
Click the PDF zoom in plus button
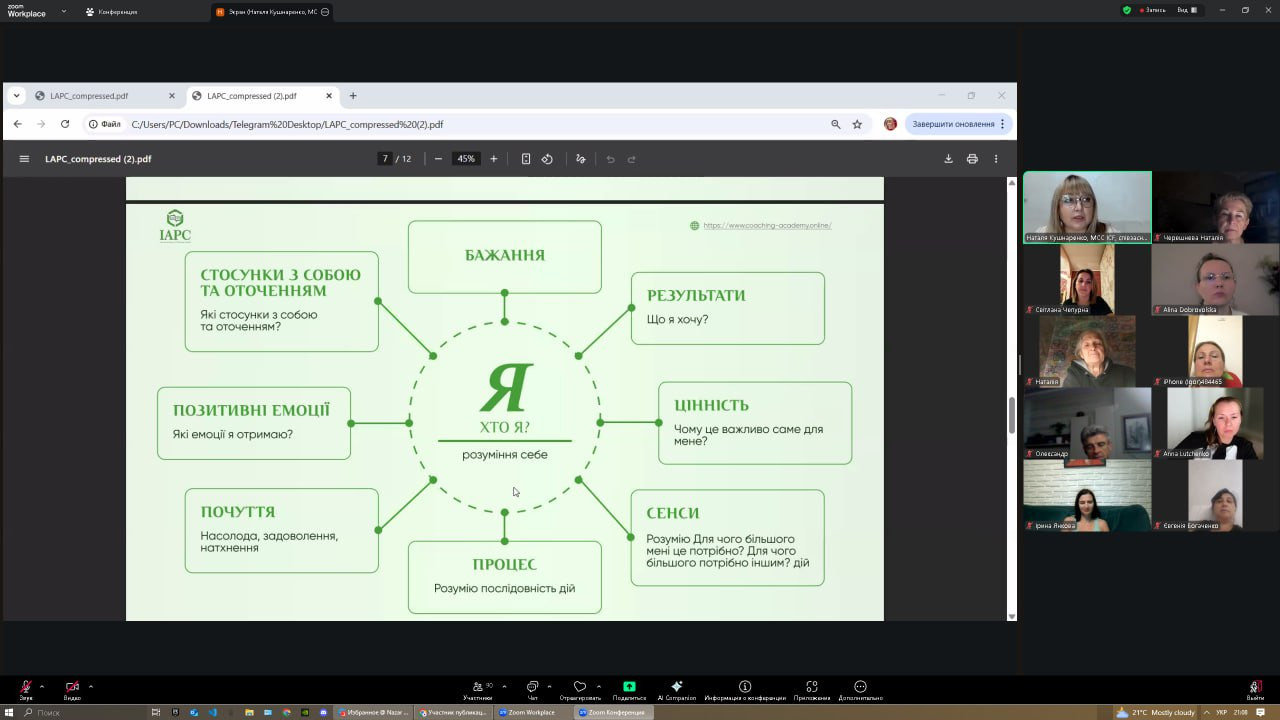click(x=493, y=159)
